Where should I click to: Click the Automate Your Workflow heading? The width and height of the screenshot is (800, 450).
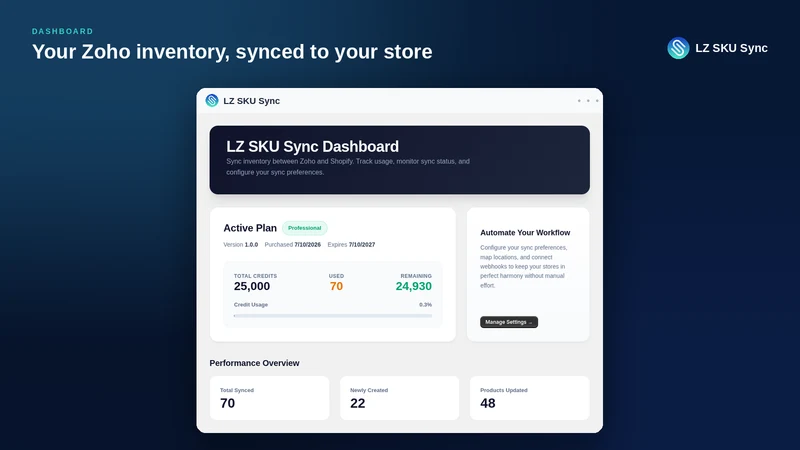pos(525,233)
